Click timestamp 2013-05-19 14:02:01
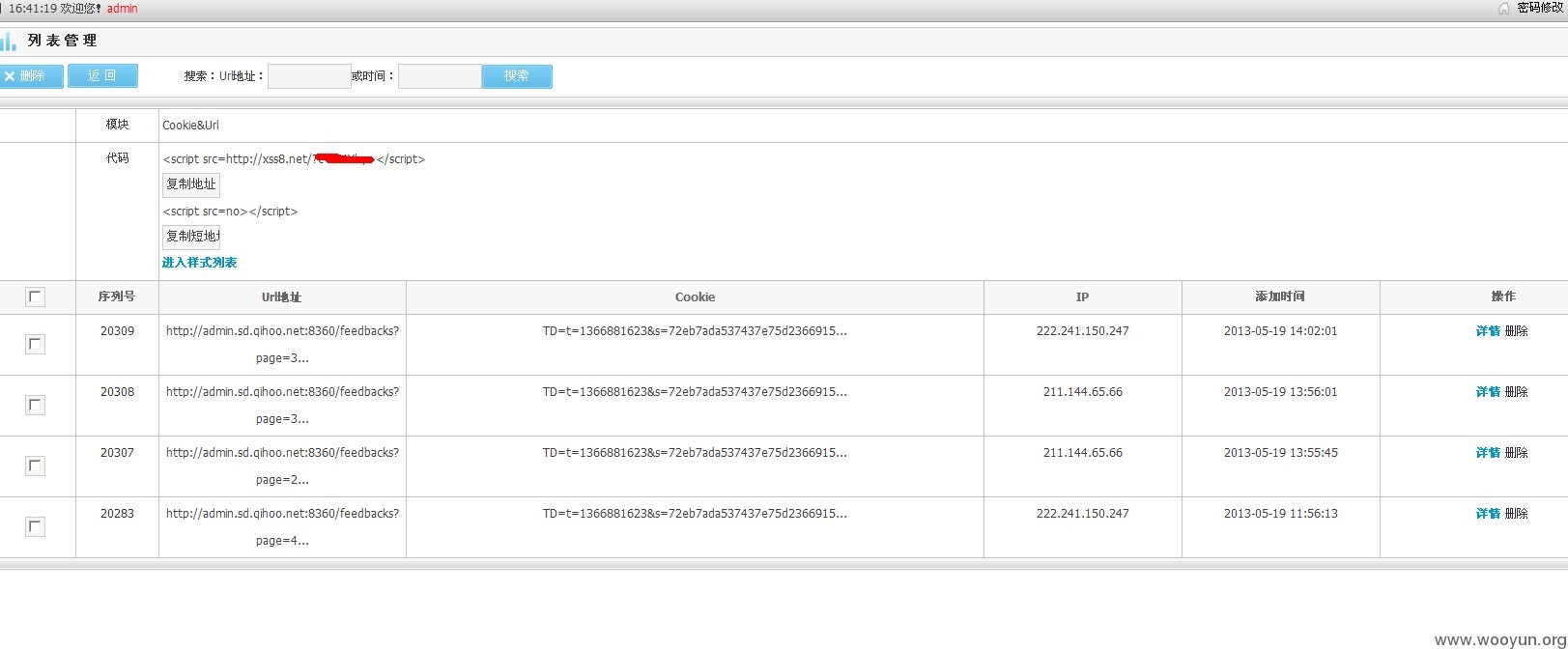 click(1280, 331)
